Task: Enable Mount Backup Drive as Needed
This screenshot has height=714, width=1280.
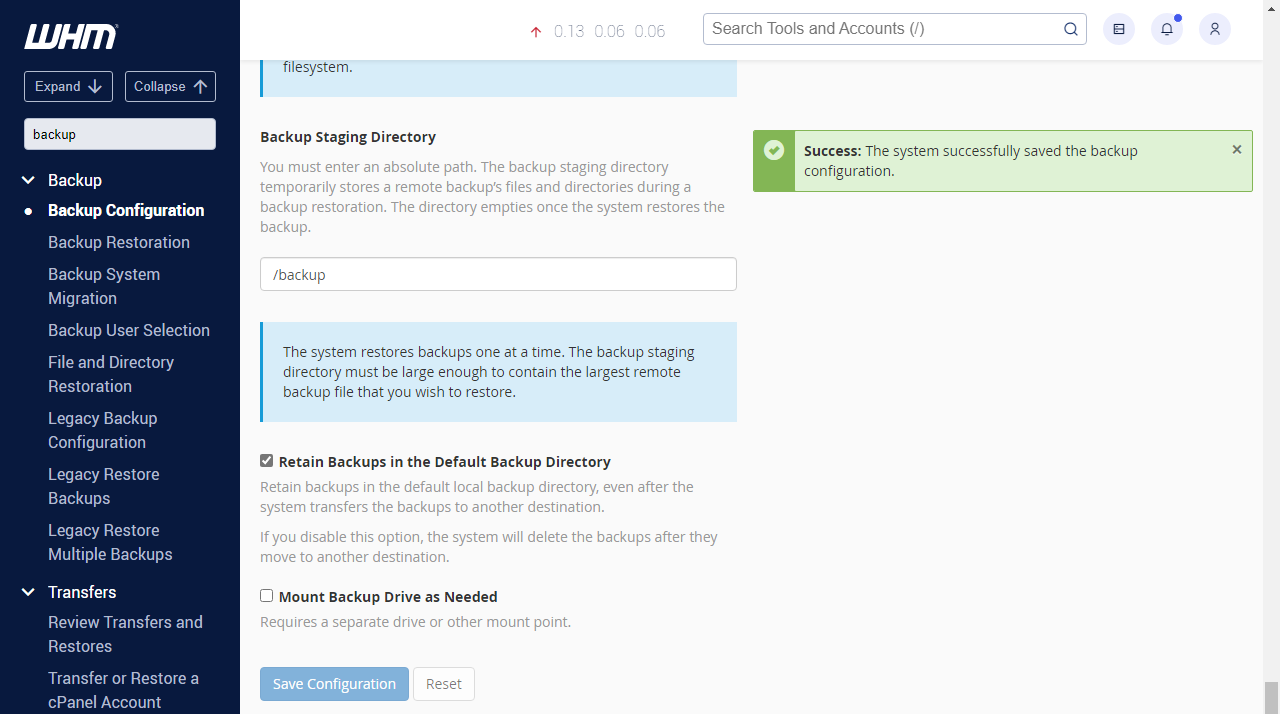Action: (x=266, y=595)
